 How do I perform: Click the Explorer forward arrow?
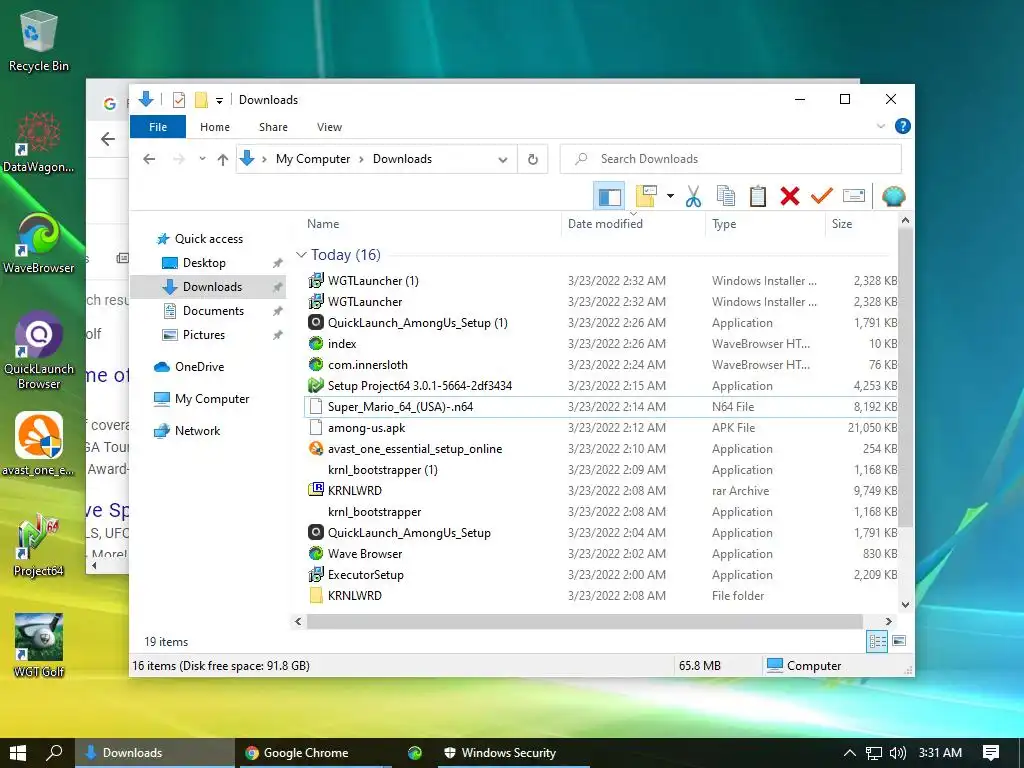(x=178, y=159)
